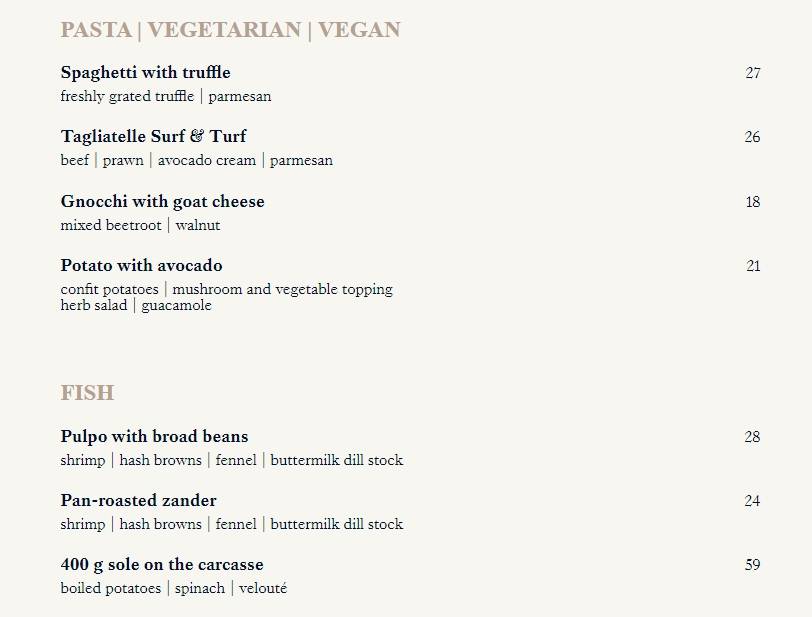The width and height of the screenshot is (812, 617).
Task: Click the FISH section heading
Action: click(x=87, y=393)
